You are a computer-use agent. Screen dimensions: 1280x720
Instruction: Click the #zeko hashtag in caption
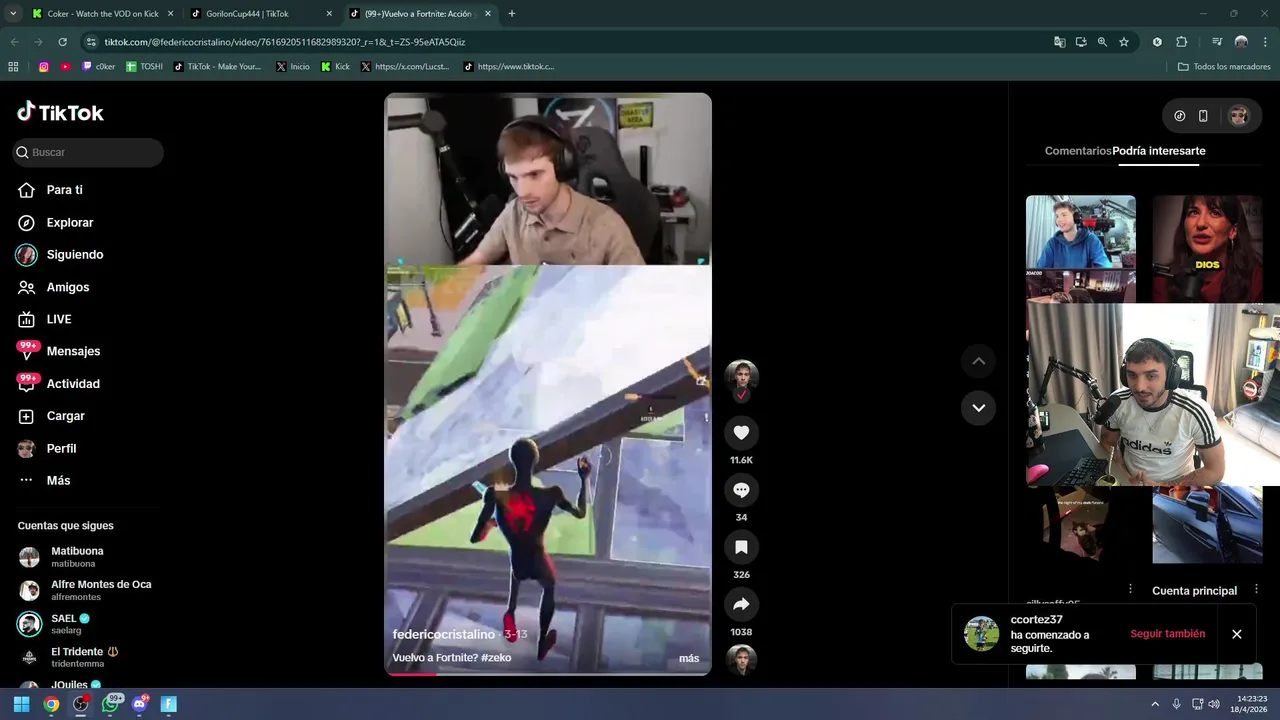(x=496, y=658)
